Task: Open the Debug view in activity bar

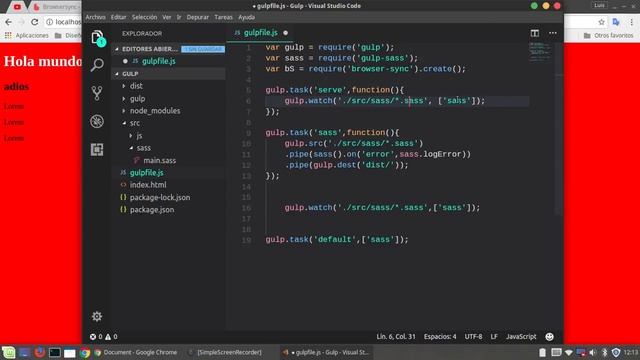Action: [97, 121]
